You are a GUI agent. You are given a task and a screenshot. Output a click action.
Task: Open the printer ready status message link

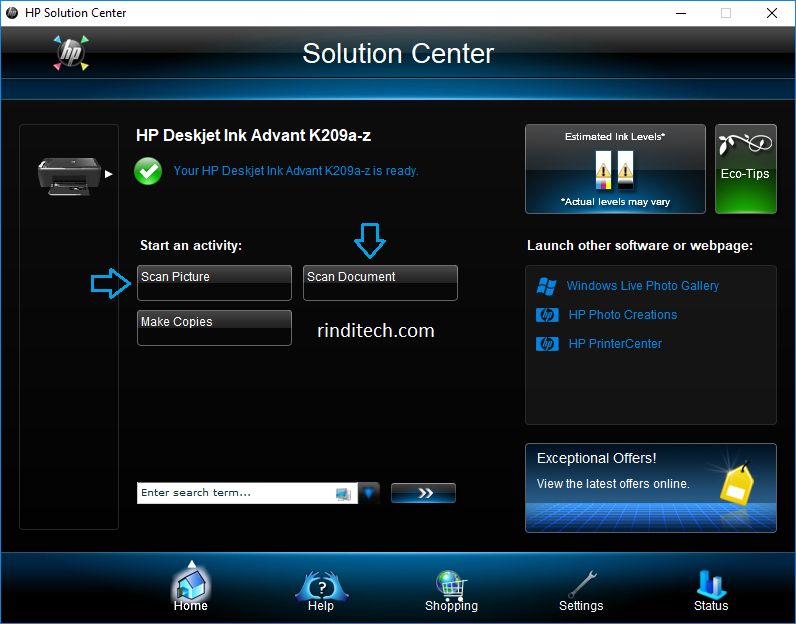pyautogui.click(x=295, y=171)
